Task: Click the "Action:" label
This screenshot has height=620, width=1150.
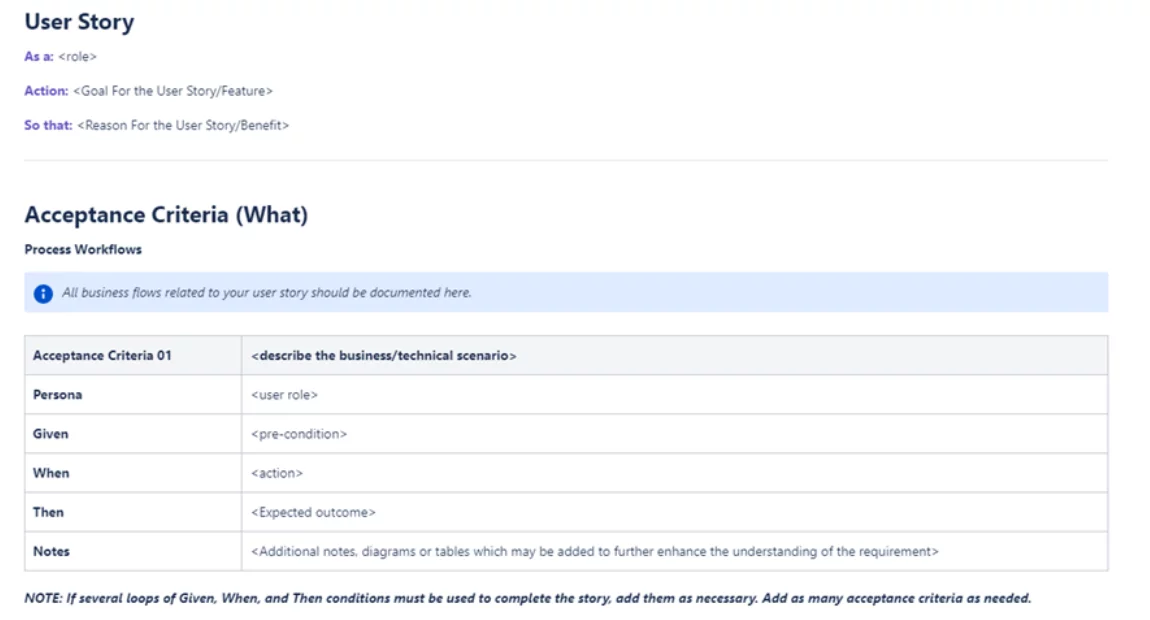Action: tap(46, 91)
